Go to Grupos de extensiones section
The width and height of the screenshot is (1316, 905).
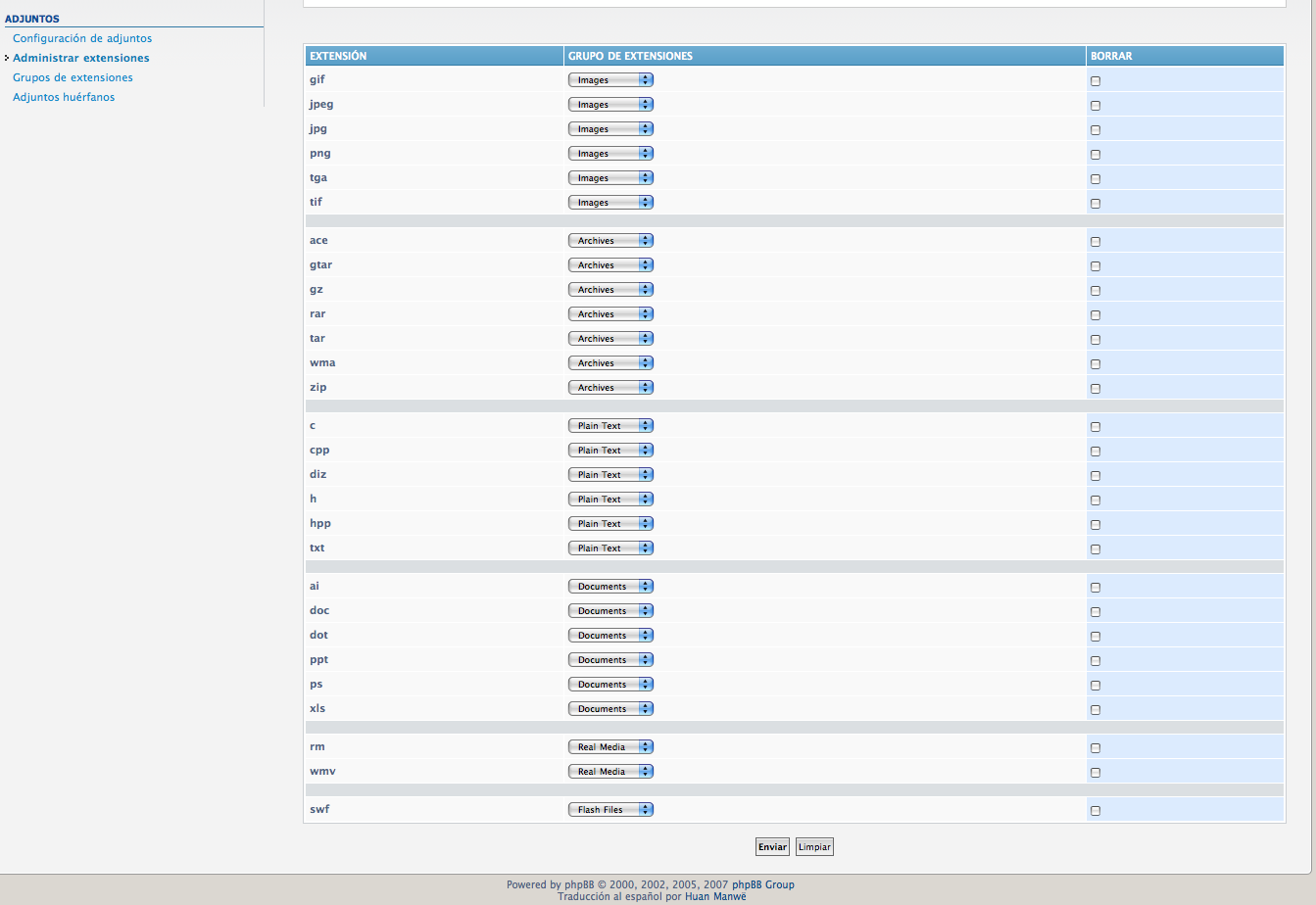(73, 77)
